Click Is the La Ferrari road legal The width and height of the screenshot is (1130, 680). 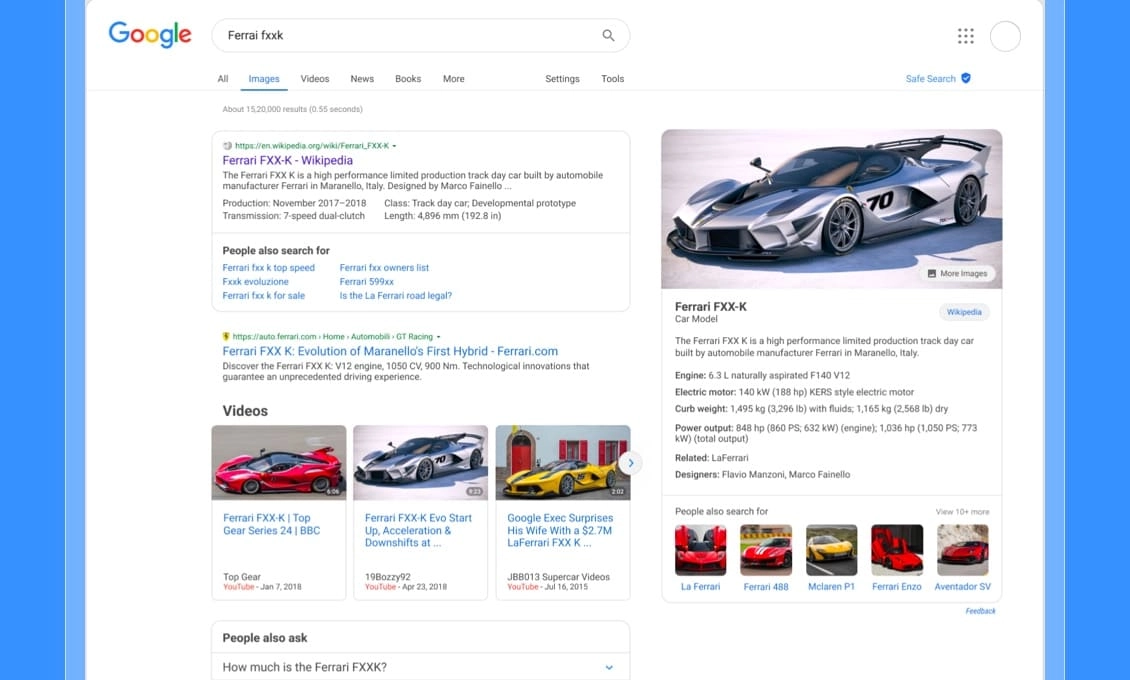pyautogui.click(x=396, y=295)
